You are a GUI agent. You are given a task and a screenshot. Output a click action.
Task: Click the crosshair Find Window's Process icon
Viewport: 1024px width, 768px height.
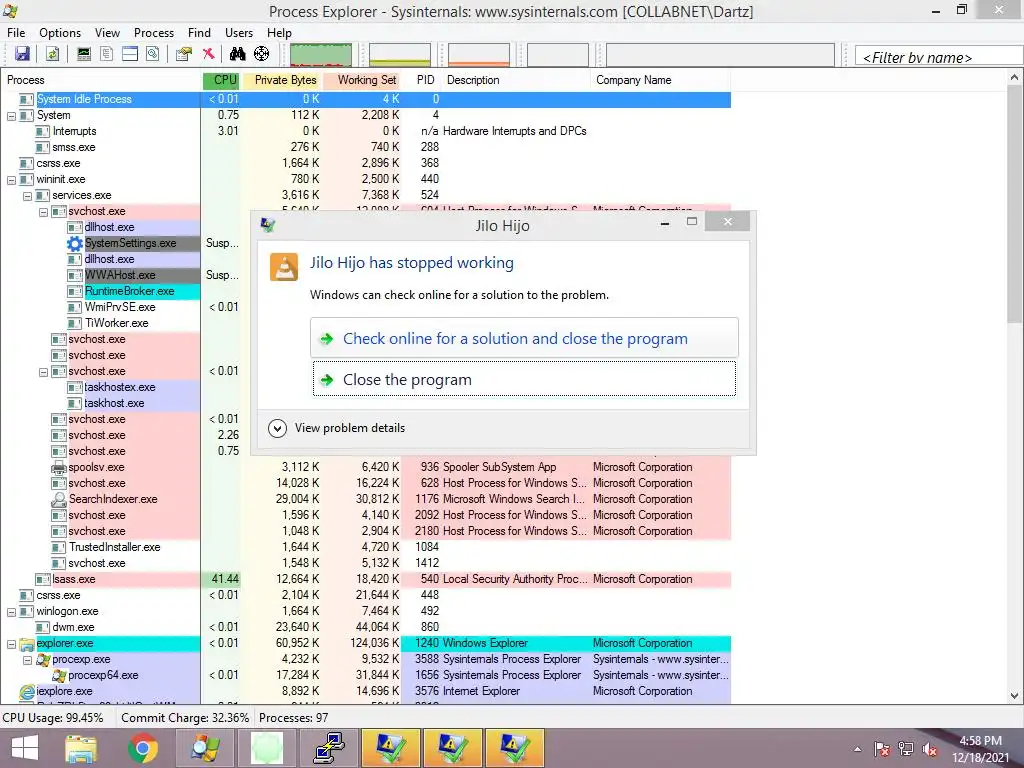click(261, 54)
